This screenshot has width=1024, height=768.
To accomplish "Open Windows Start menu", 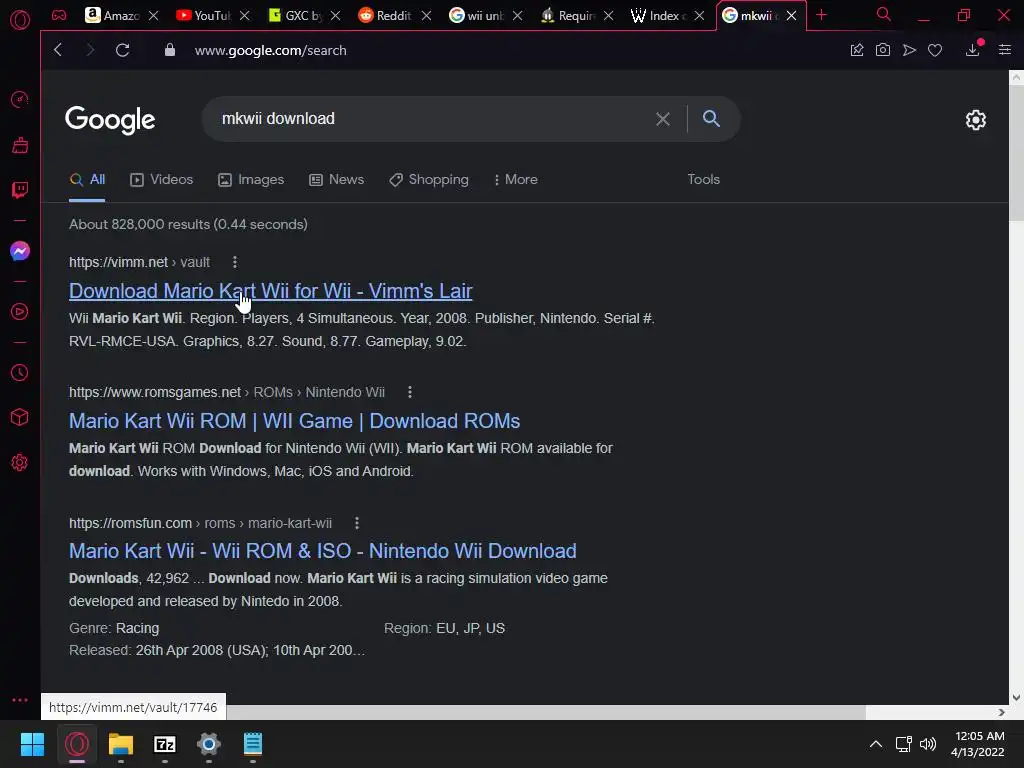I will pos(32,744).
